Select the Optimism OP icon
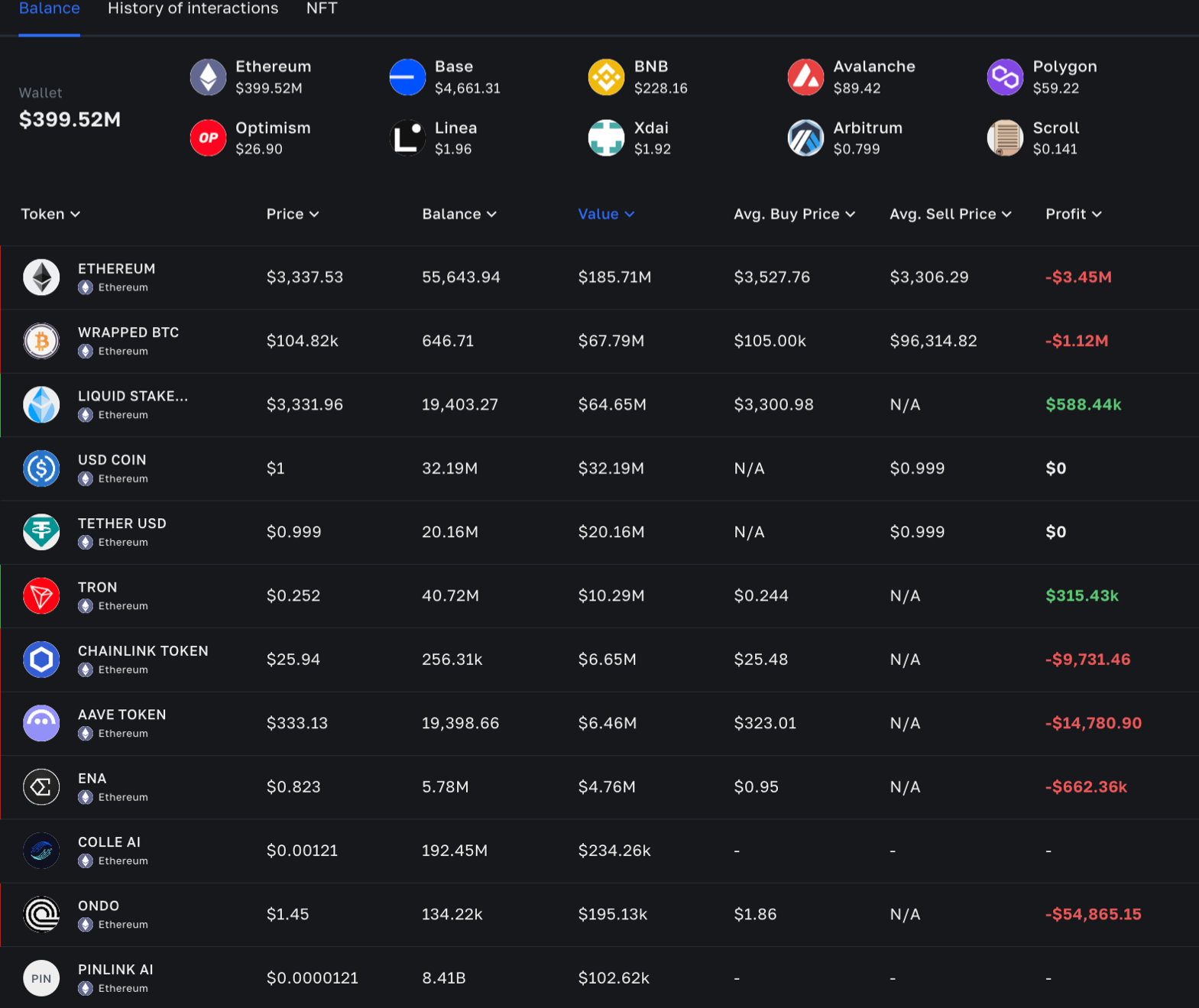The image size is (1199, 1008). (x=208, y=138)
